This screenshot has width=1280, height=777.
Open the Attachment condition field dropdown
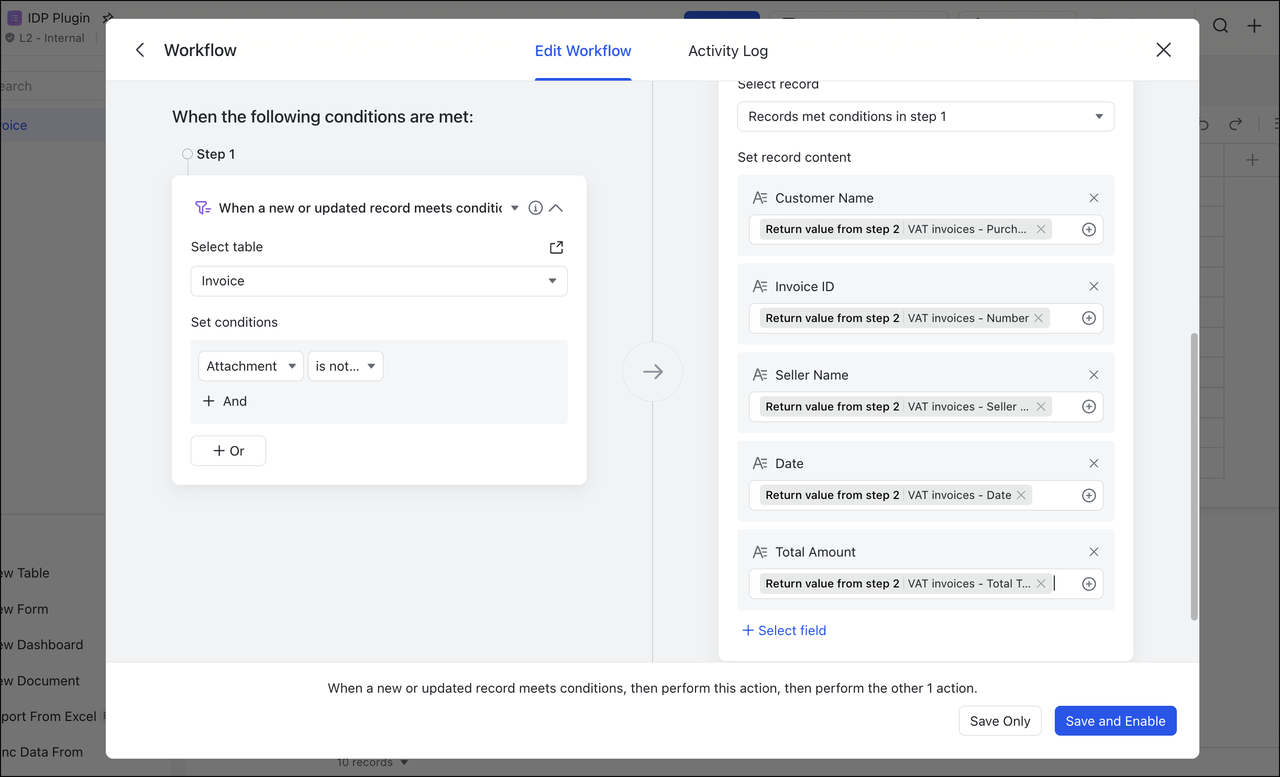point(251,366)
